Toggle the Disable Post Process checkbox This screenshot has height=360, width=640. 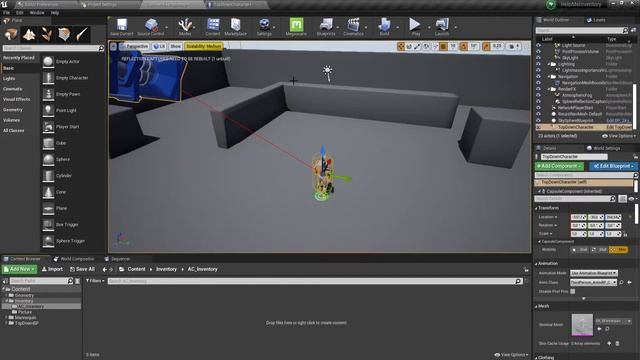click(x=573, y=291)
